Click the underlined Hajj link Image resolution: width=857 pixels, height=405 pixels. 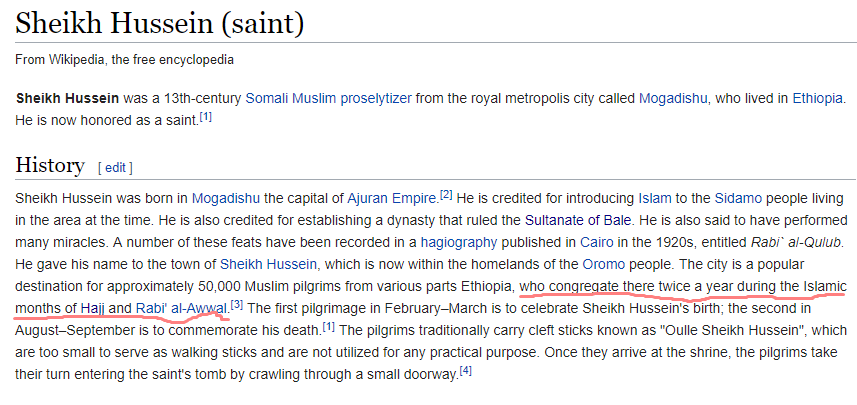pyautogui.click(x=93, y=308)
